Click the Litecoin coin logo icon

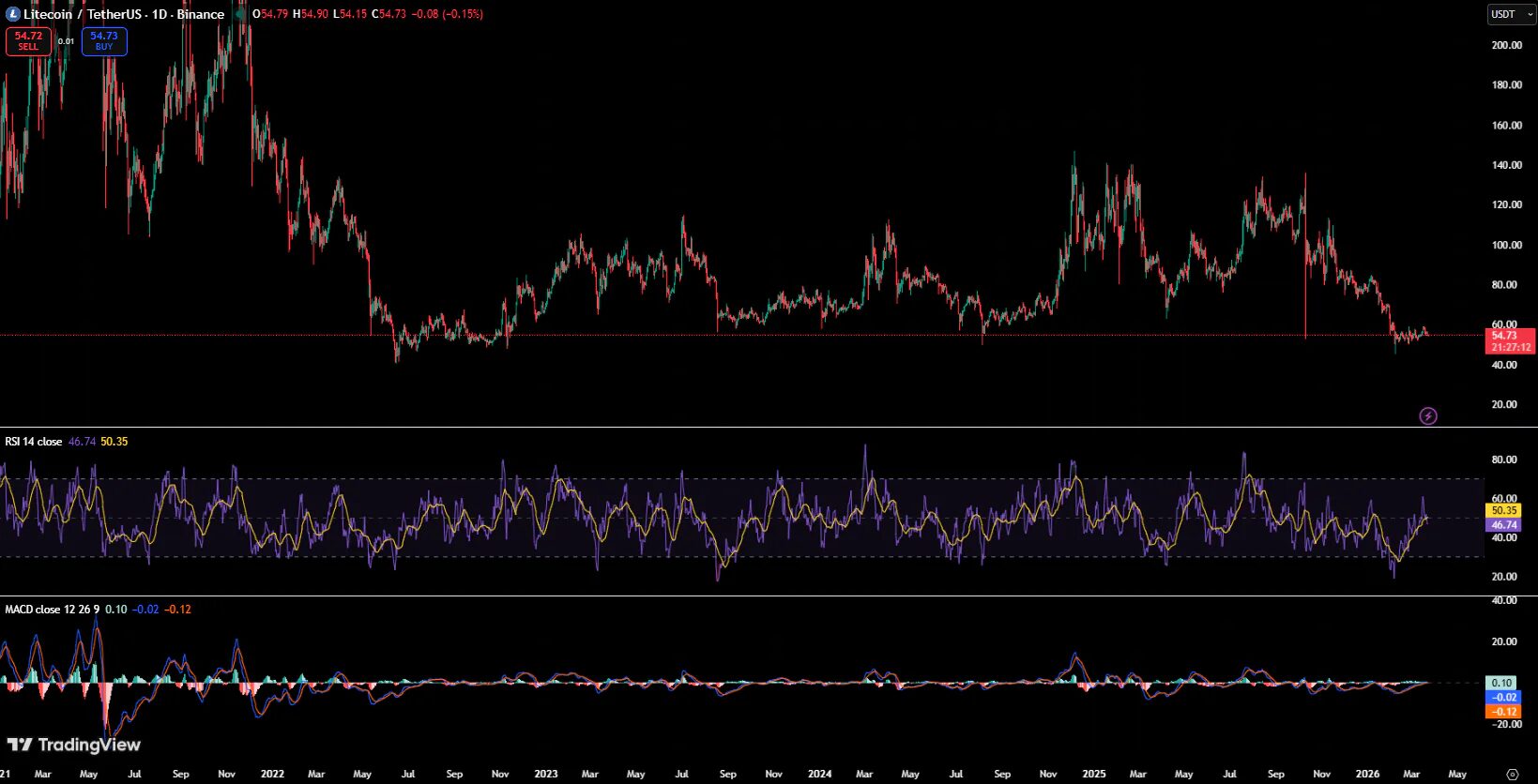12,14
